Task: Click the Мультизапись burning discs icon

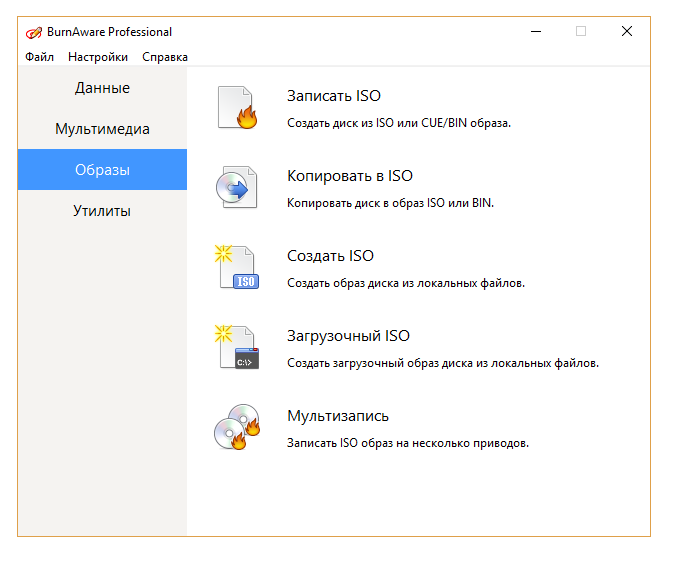Action: (237, 427)
